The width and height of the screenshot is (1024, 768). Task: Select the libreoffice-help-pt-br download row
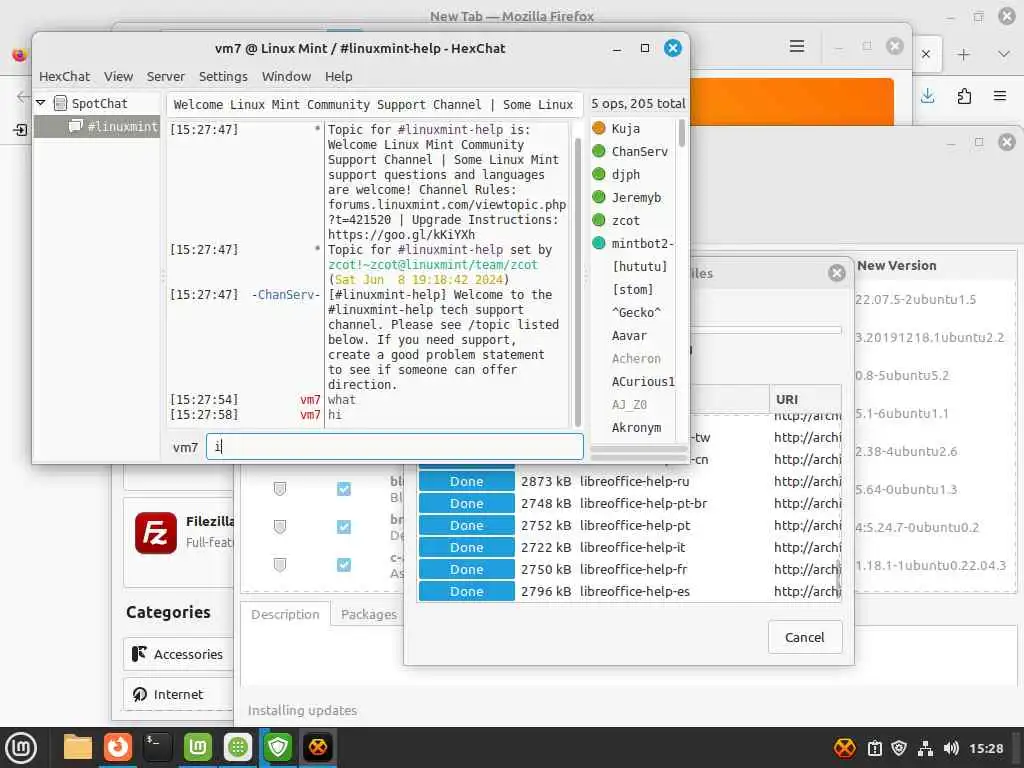tap(630, 504)
